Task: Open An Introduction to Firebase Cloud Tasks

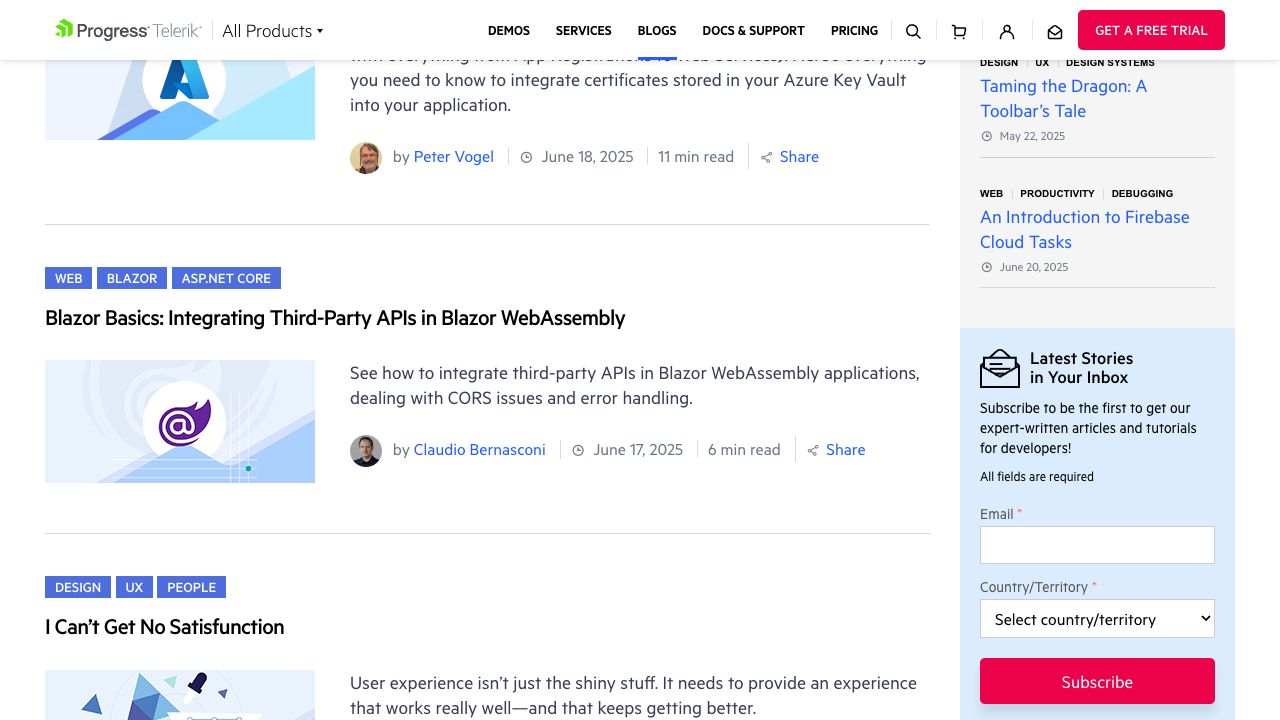Action: coord(1085,229)
